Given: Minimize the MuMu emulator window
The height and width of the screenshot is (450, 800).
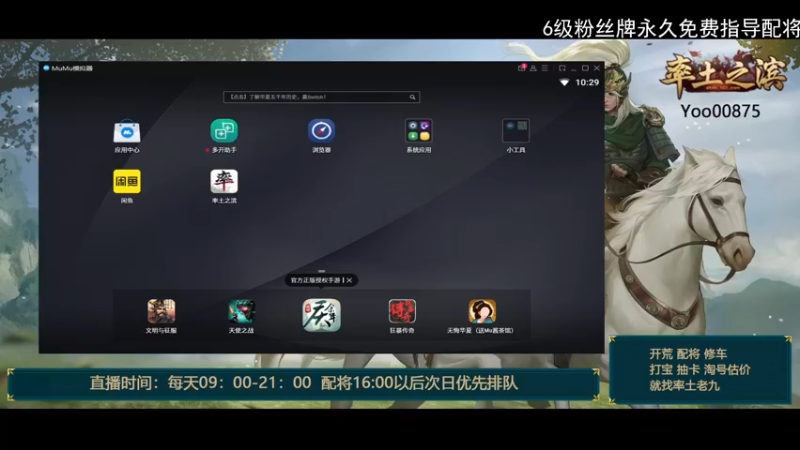Looking at the screenshot, I should (x=574, y=68).
